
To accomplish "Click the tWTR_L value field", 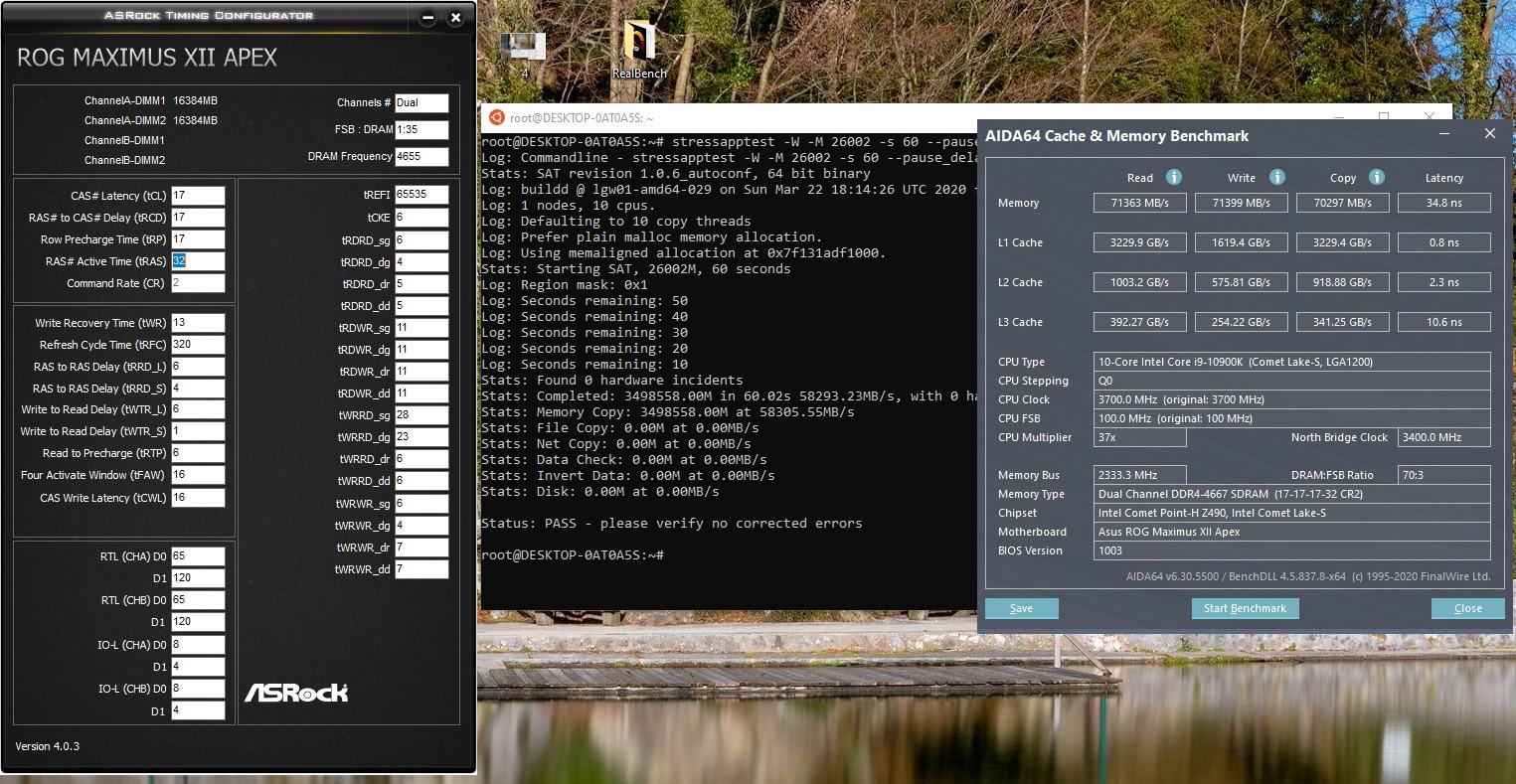I will [x=198, y=409].
